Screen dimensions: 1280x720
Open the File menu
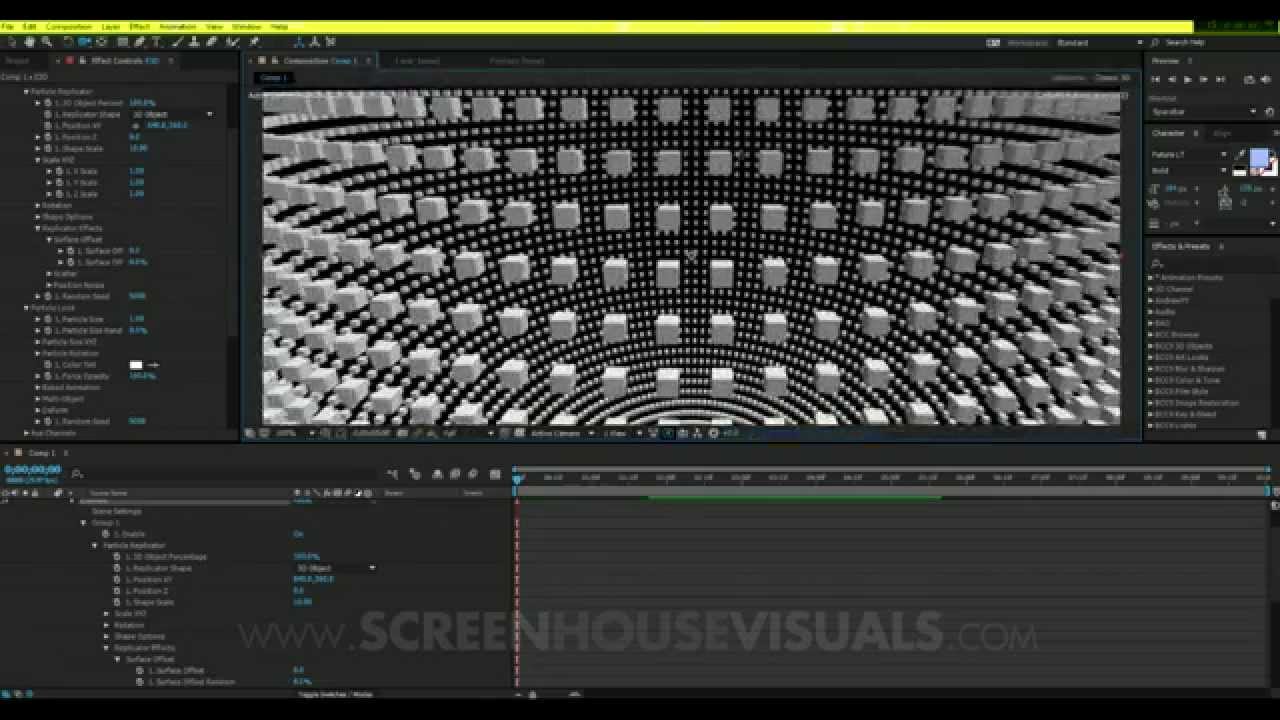click(9, 26)
